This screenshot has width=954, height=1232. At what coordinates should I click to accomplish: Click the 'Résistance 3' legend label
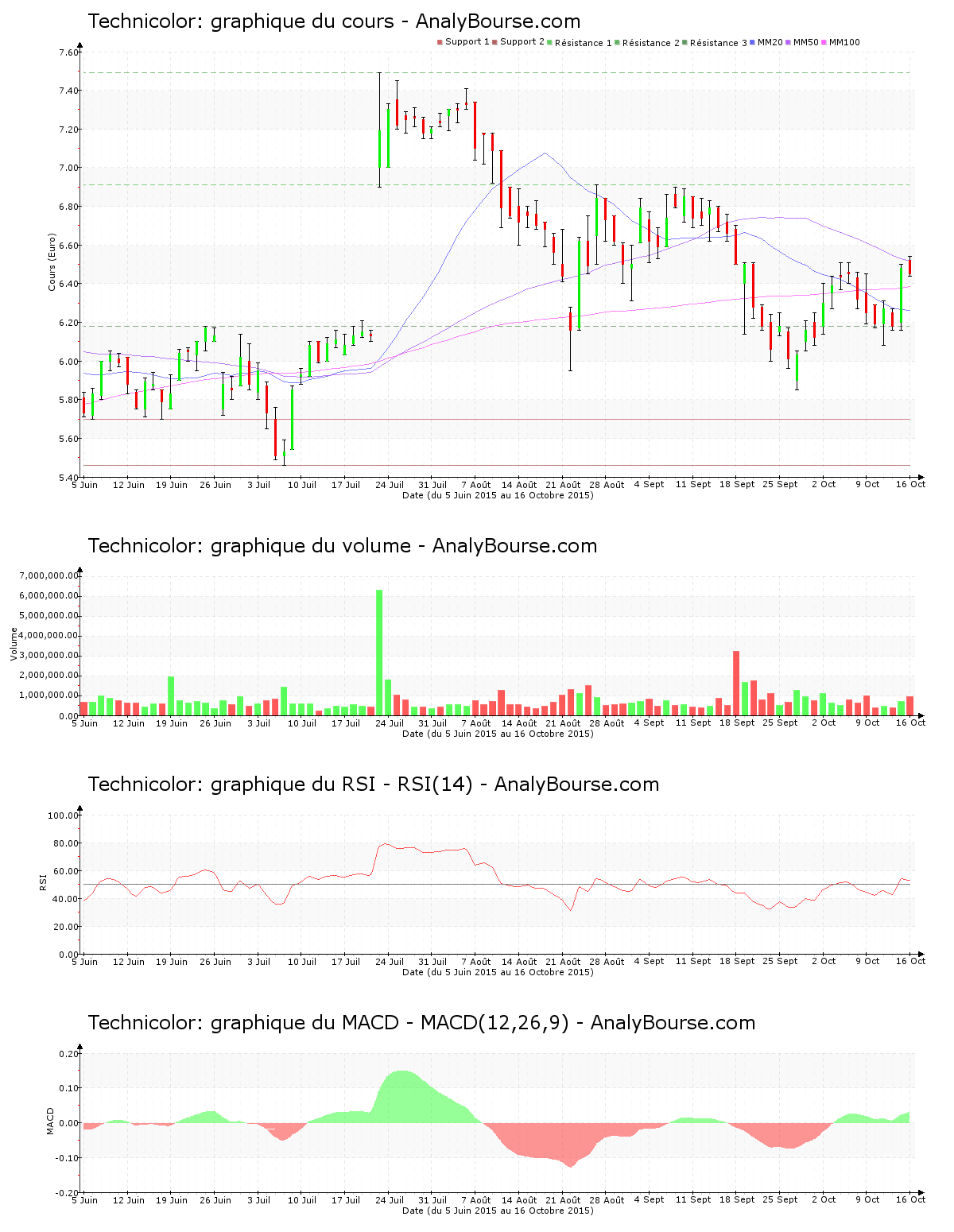[719, 42]
